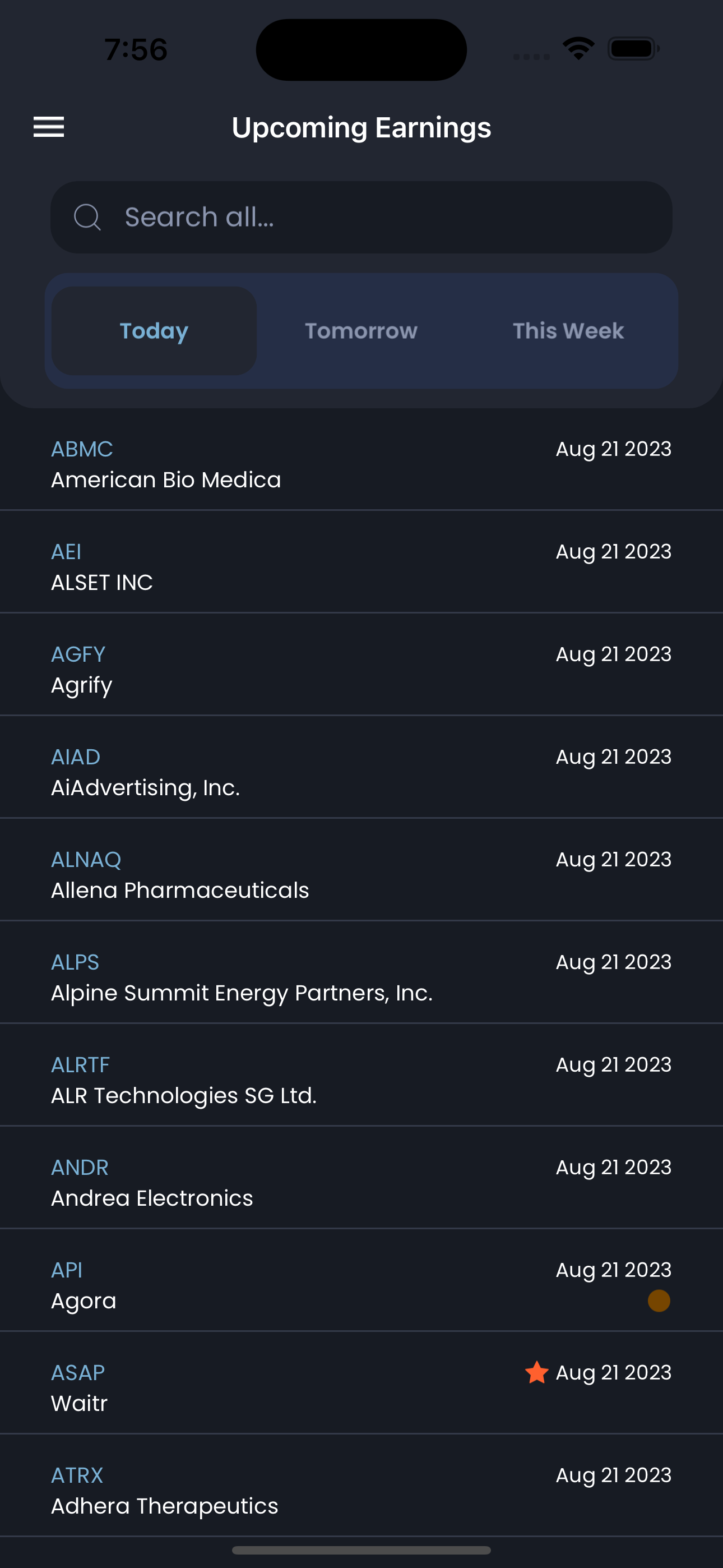723x1568 pixels.
Task: Open the ATRX ticker link
Action: [x=77, y=1475]
